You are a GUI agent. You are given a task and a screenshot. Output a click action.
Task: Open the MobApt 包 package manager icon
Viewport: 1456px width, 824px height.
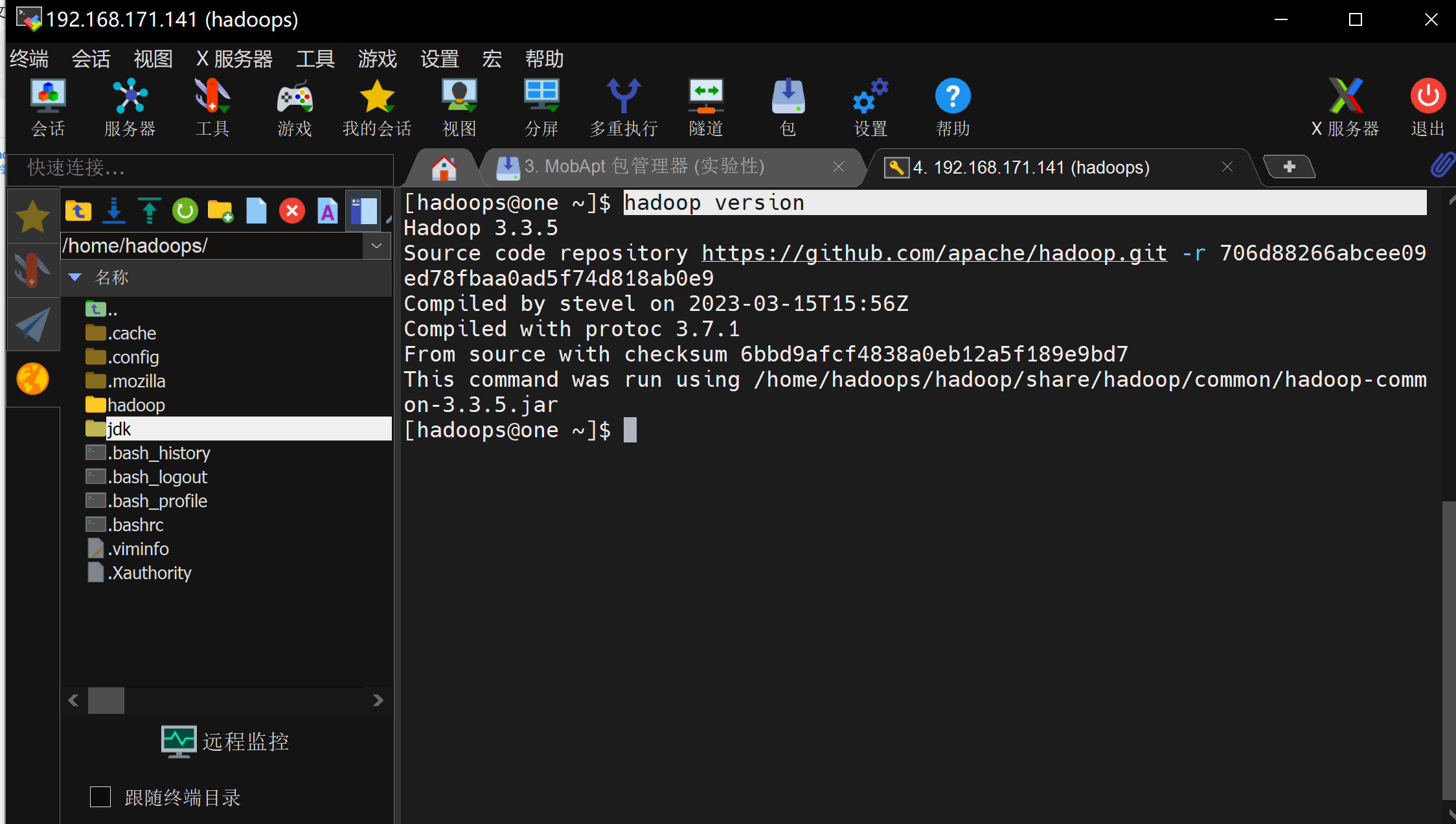point(788,107)
